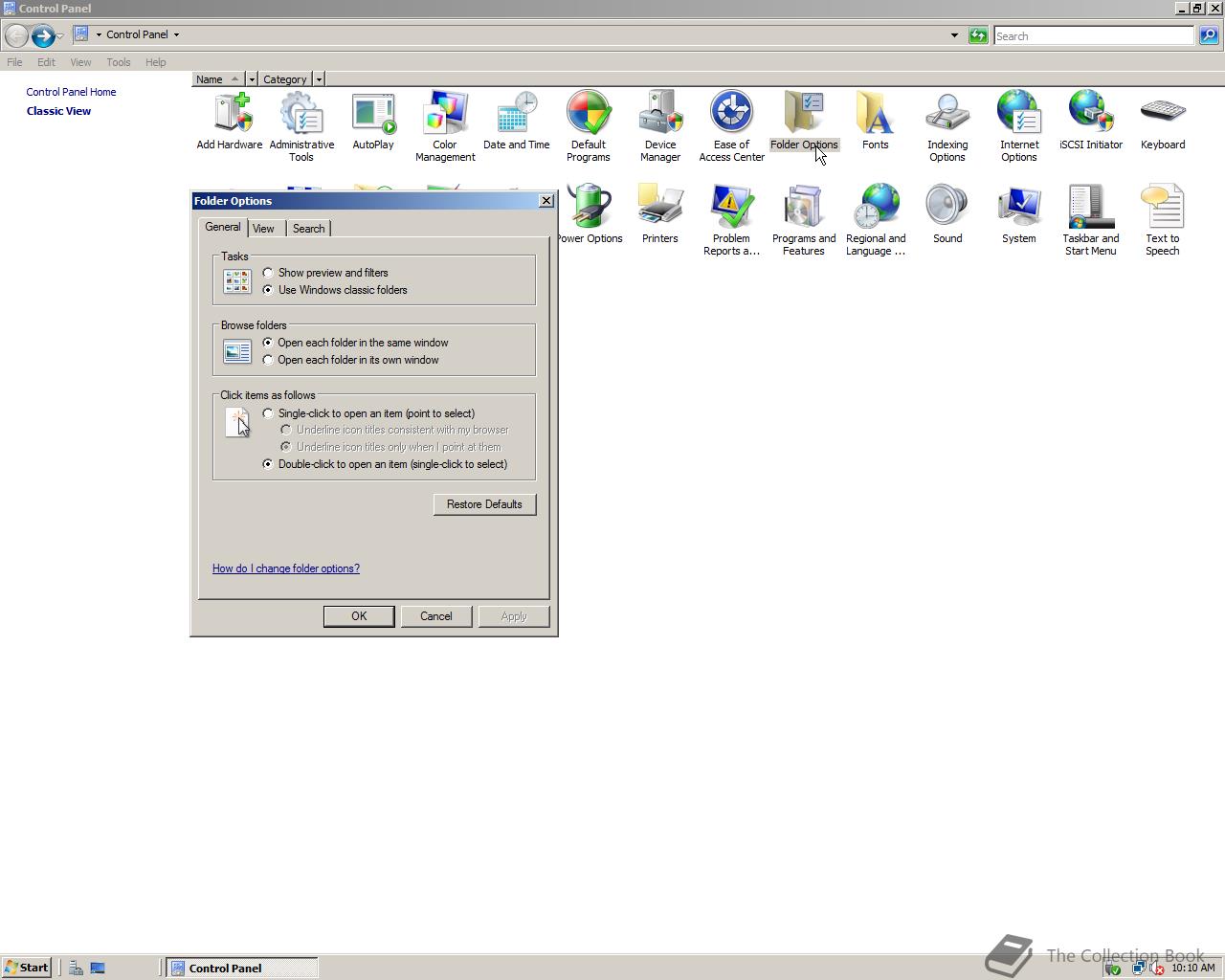The height and width of the screenshot is (980, 1225).
Task: Open Text to Speech icon
Action: [1163, 220]
